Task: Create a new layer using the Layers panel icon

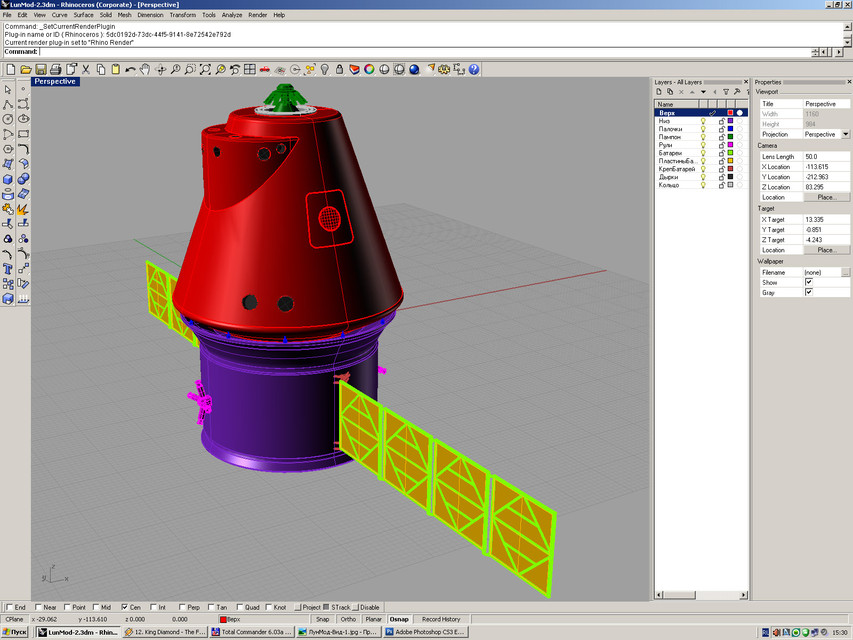Action: point(658,91)
